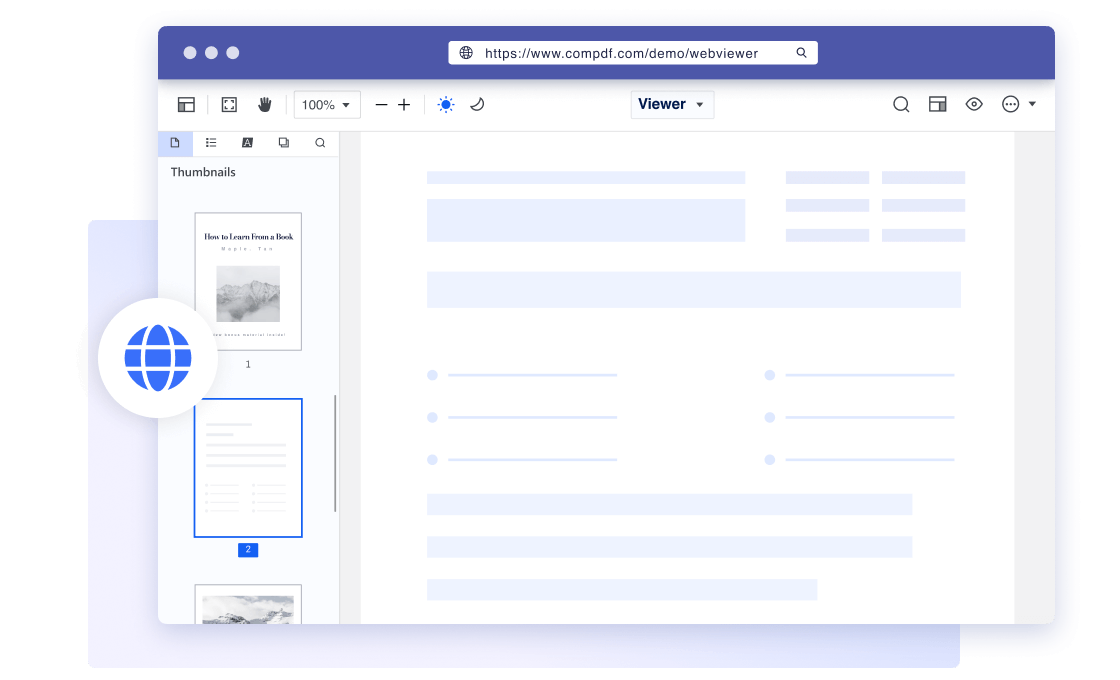Click the large blue globe badge

[158, 358]
